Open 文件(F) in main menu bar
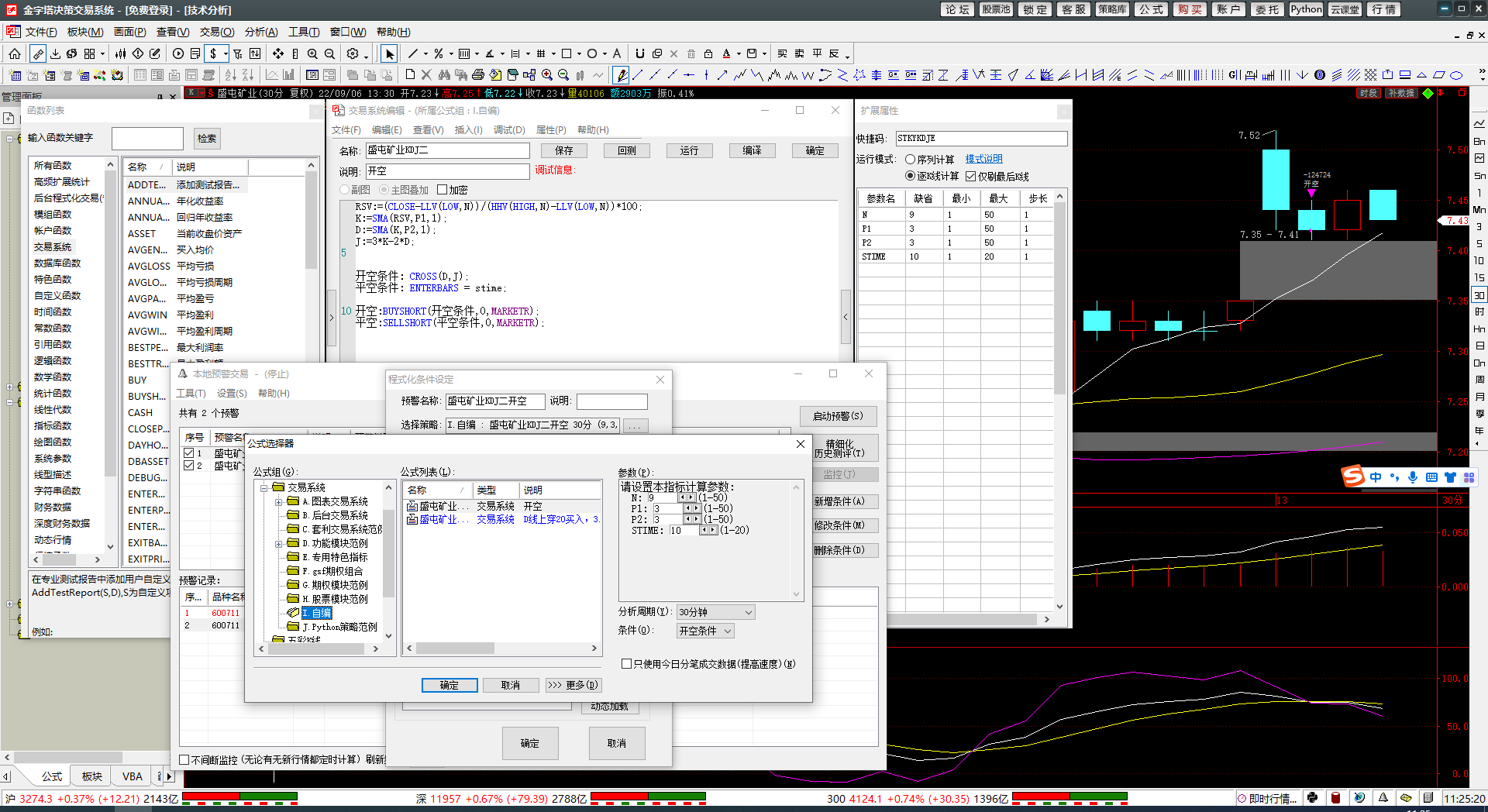Image resolution: width=1488 pixels, height=812 pixels. (x=41, y=32)
